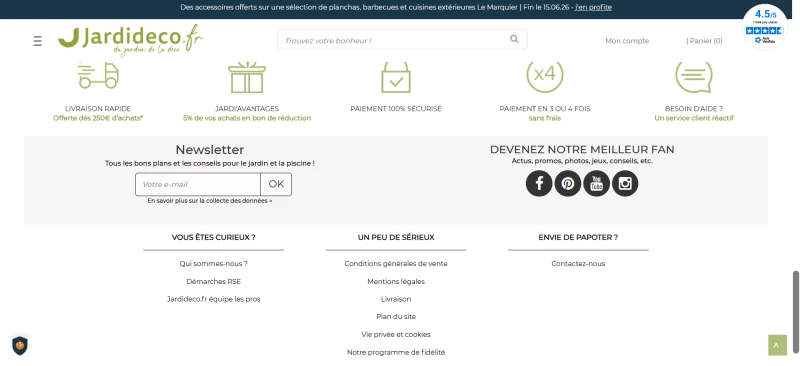
Task: Open 'Notre programme de fidélité' link
Action: click(x=396, y=352)
